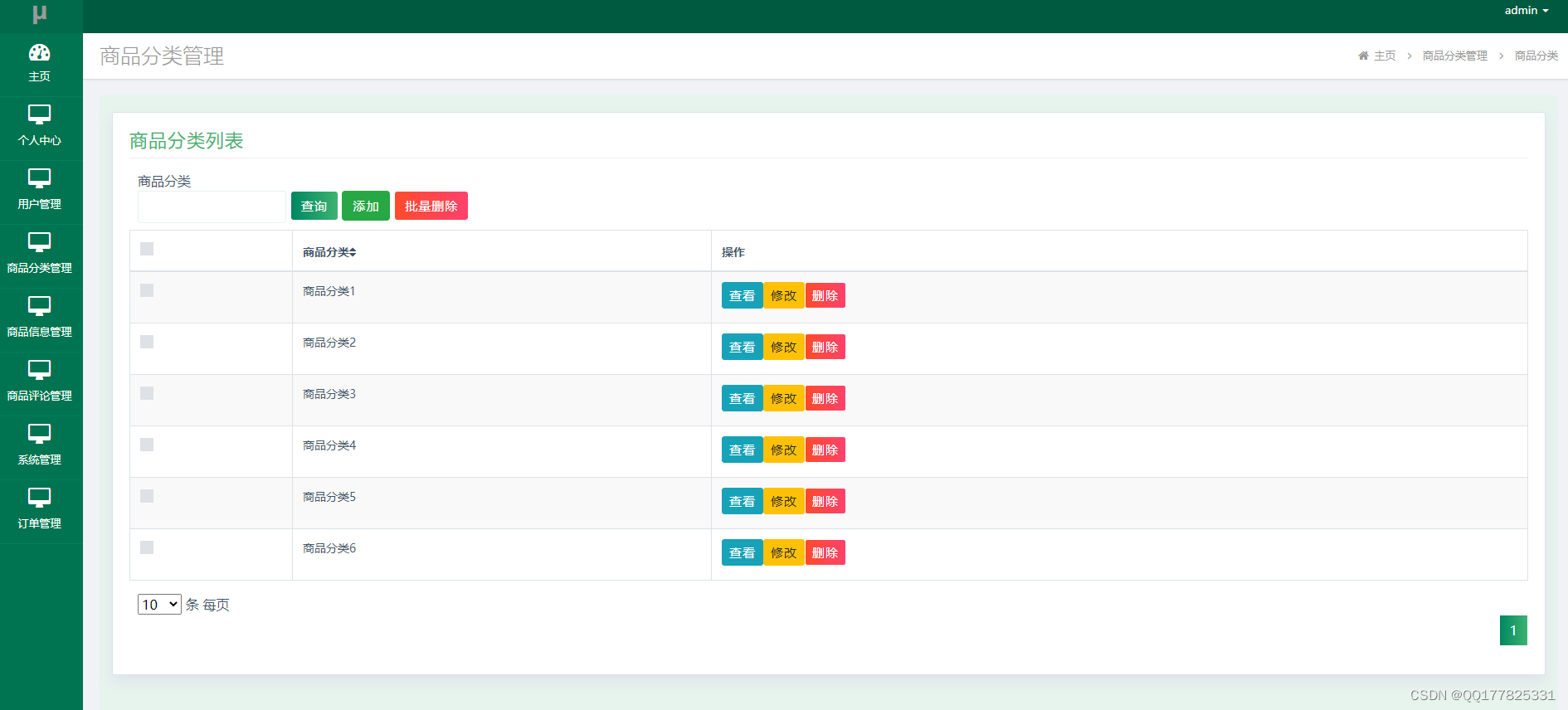The width and height of the screenshot is (1568, 710).
Task: Click the 商品信息管理 monitor icon
Action: 40,306
